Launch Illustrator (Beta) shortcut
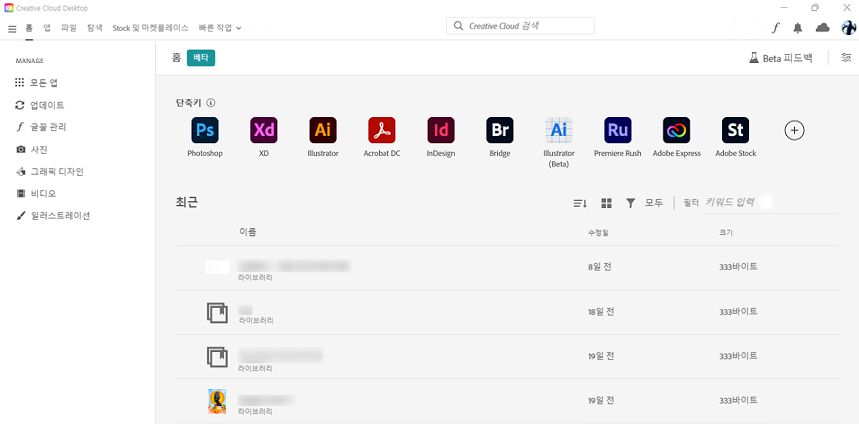This screenshot has height=424, width=859. 559,130
